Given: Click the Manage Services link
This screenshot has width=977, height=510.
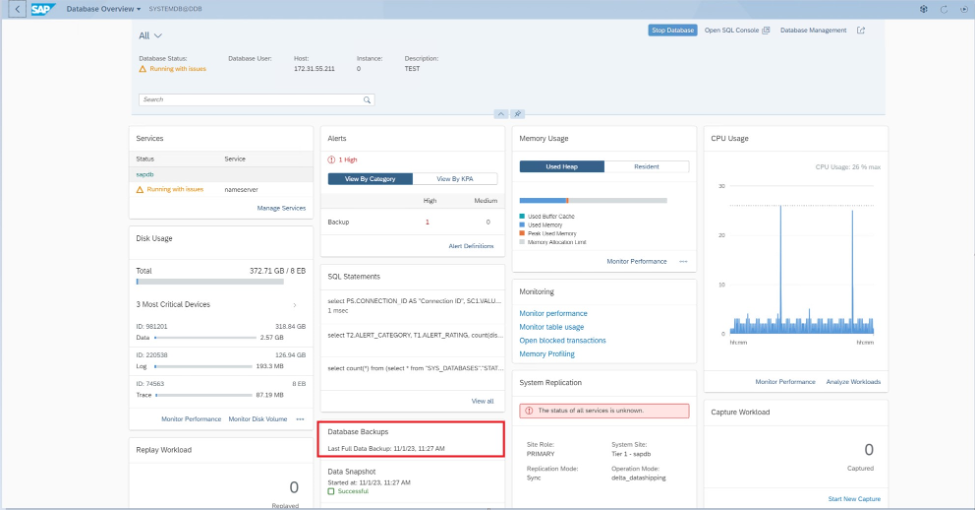Looking at the screenshot, I should click(x=281, y=208).
